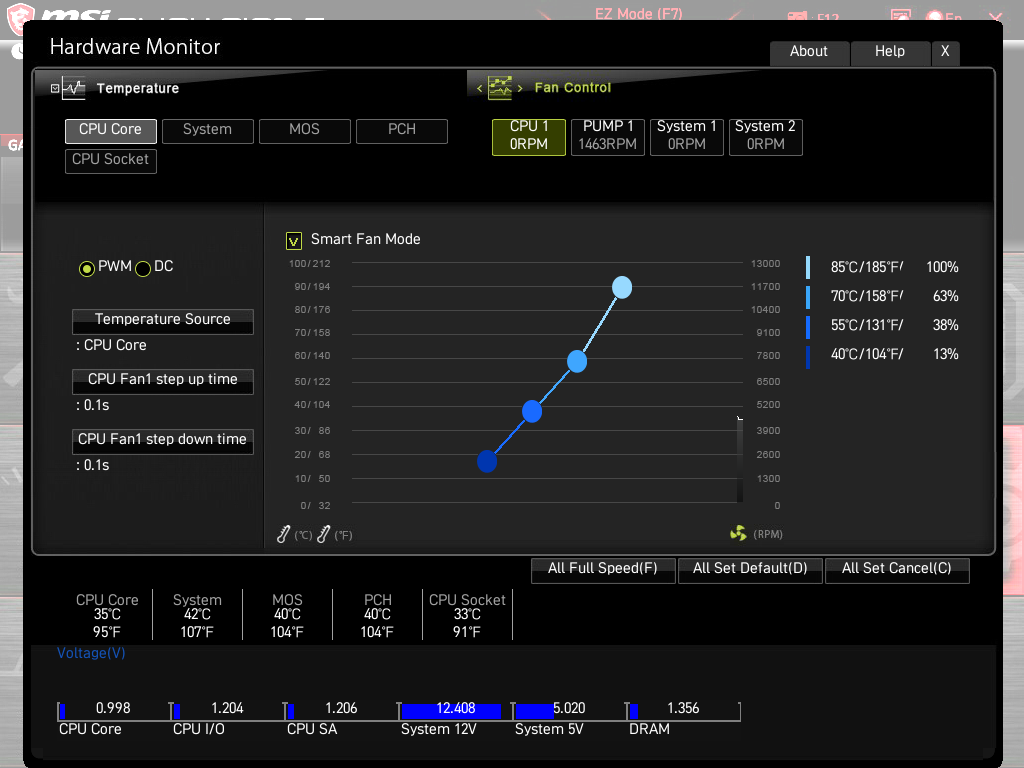
Task: Select the Celsius thermometer icon
Action: click(283, 534)
